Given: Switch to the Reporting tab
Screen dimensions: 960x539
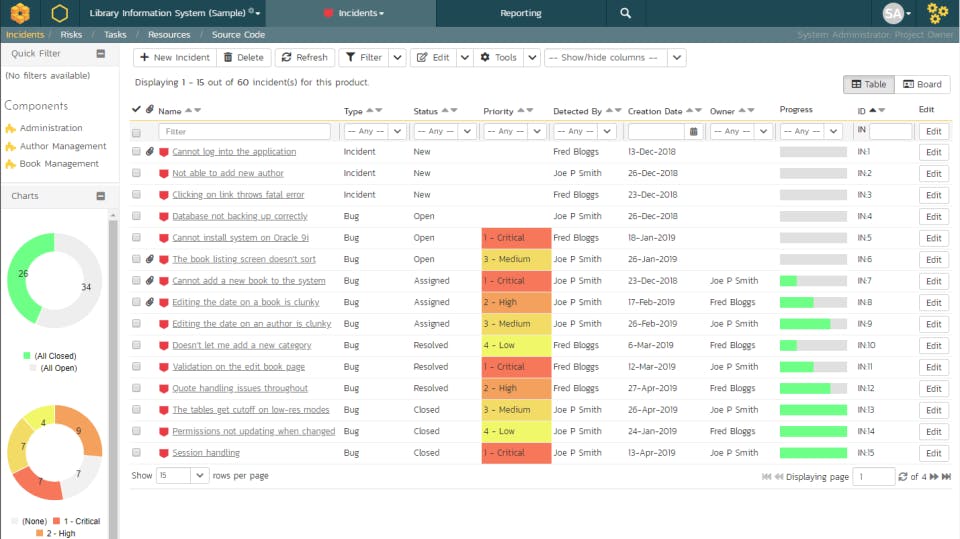Looking at the screenshot, I should (520, 13).
